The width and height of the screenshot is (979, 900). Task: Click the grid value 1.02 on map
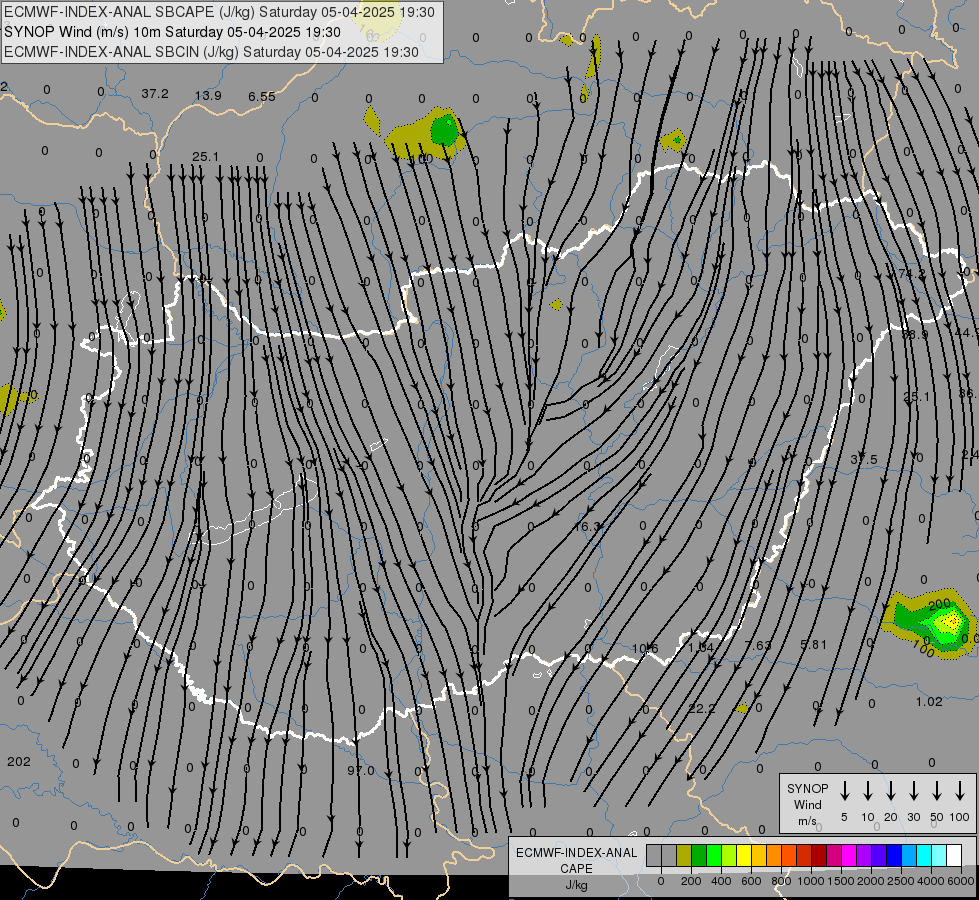point(929,701)
